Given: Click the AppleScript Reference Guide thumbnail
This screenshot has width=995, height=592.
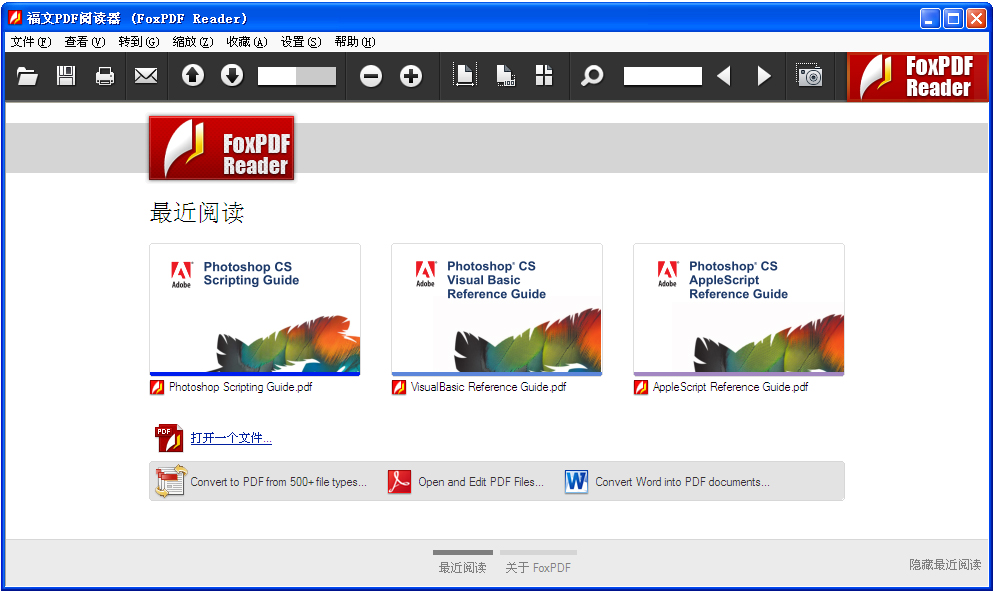Looking at the screenshot, I should pyautogui.click(x=739, y=310).
